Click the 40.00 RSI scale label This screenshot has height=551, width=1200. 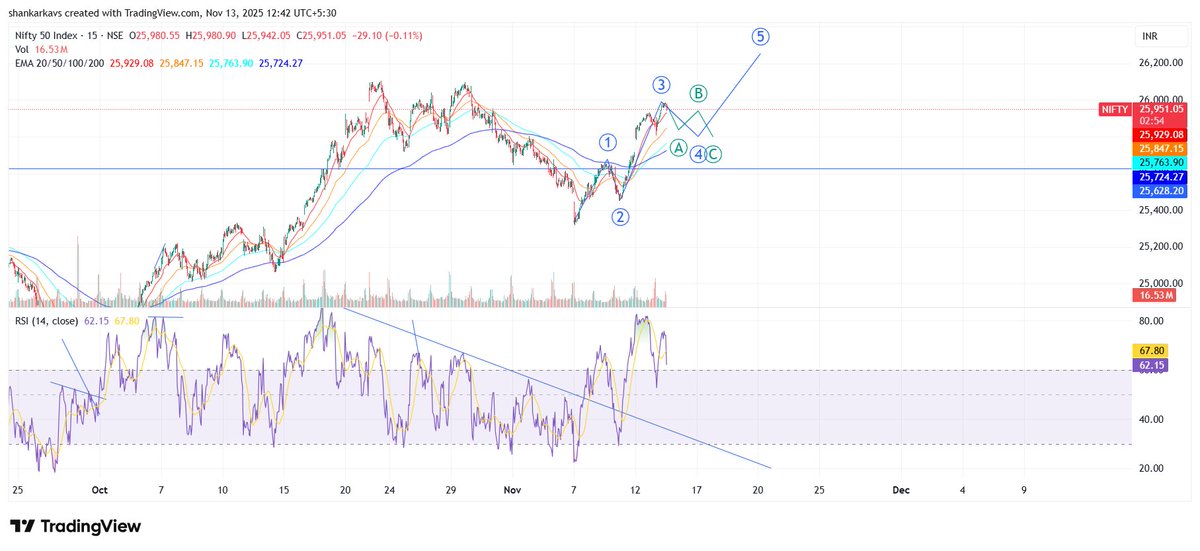[1151, 419]
